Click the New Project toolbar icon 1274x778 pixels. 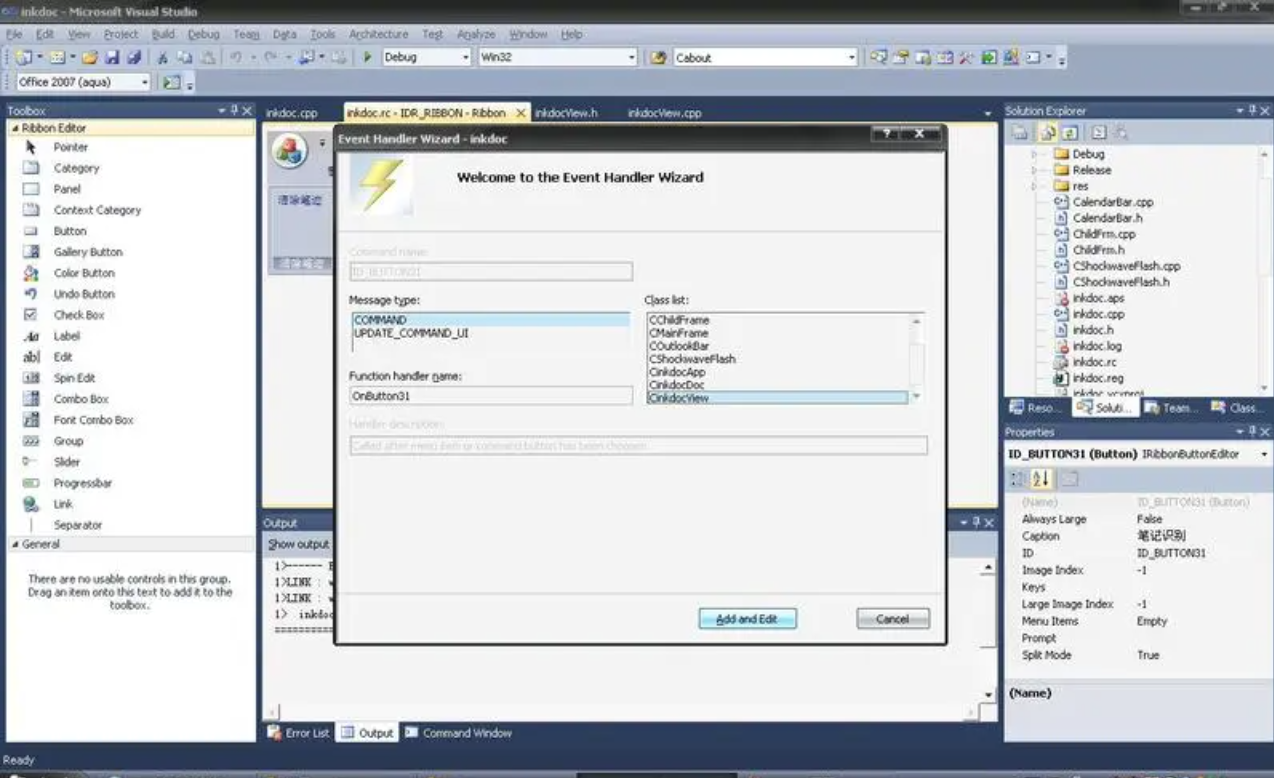(22, 58)
